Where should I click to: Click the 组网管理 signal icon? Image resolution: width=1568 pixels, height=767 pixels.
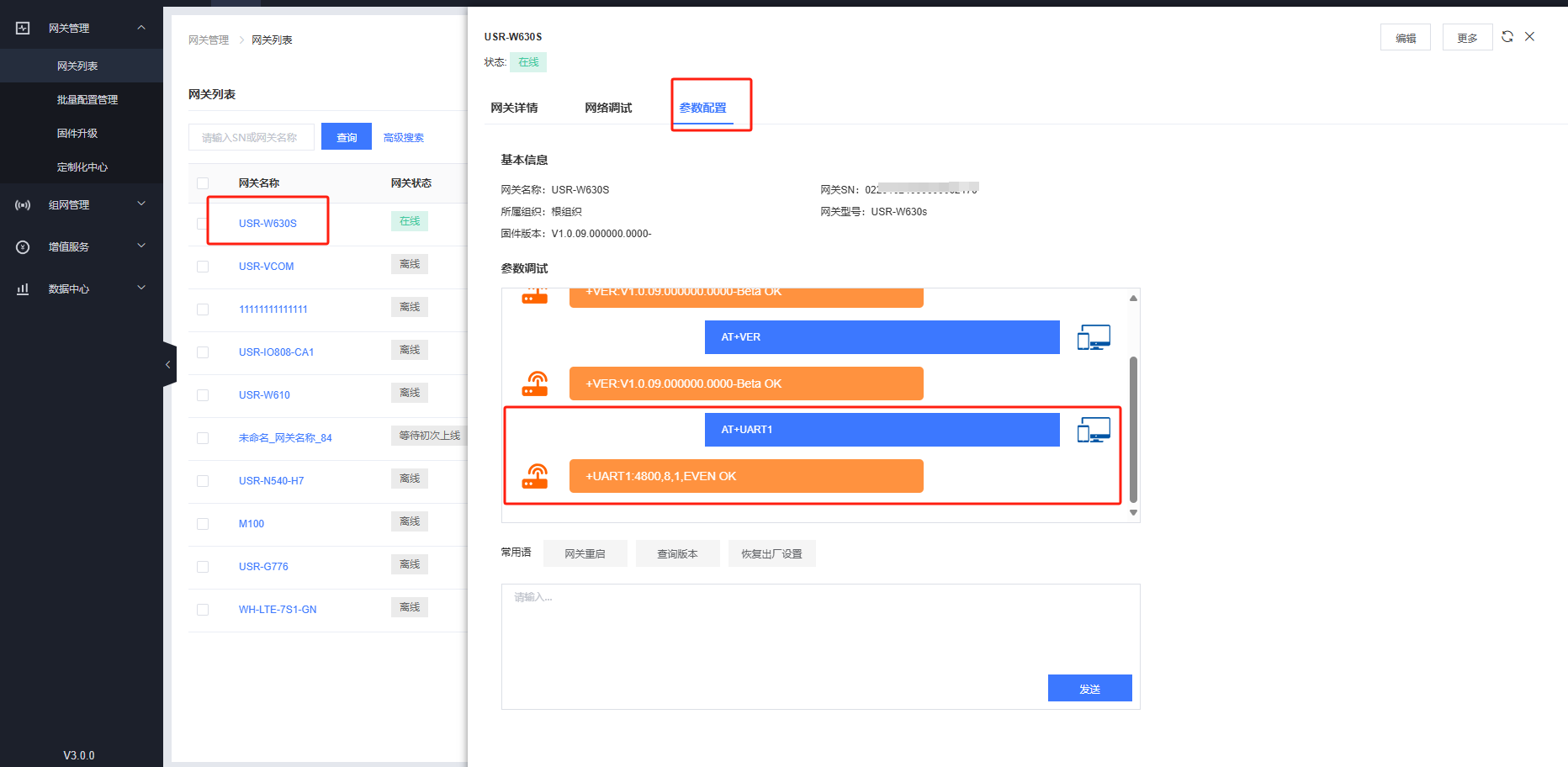click(x=23, y=205)
